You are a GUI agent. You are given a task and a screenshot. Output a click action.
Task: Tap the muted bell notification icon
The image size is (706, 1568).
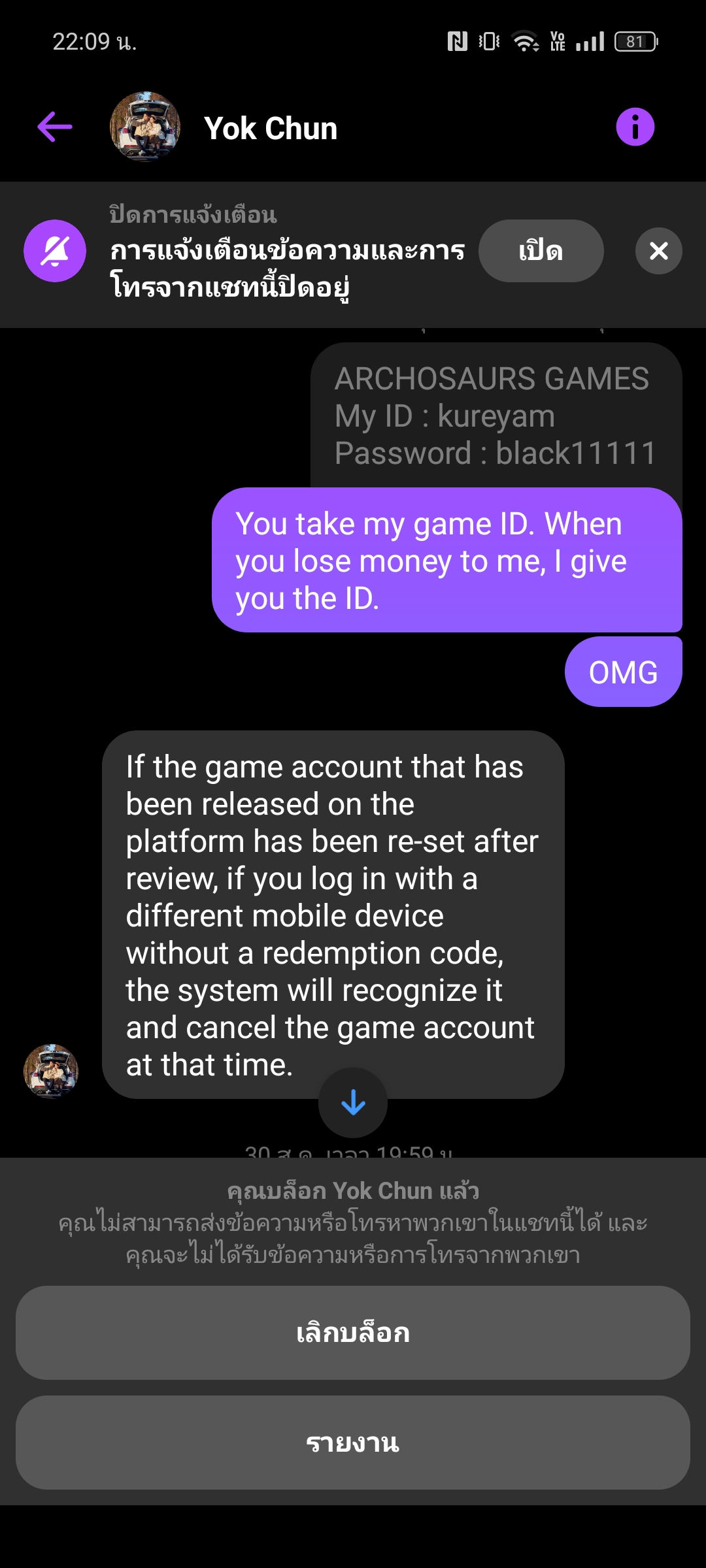(x=55, y=251)
